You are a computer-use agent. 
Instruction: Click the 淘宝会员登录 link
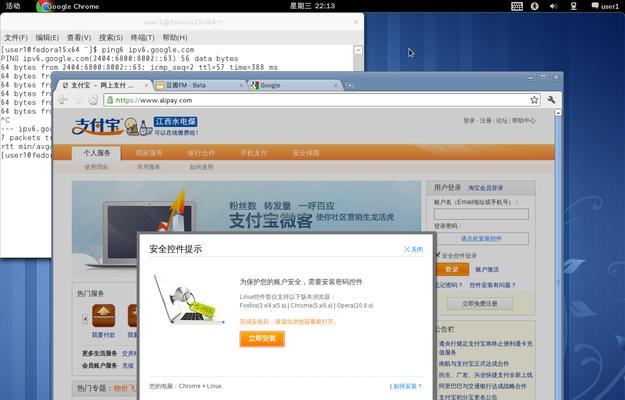(x=485, y=188)
